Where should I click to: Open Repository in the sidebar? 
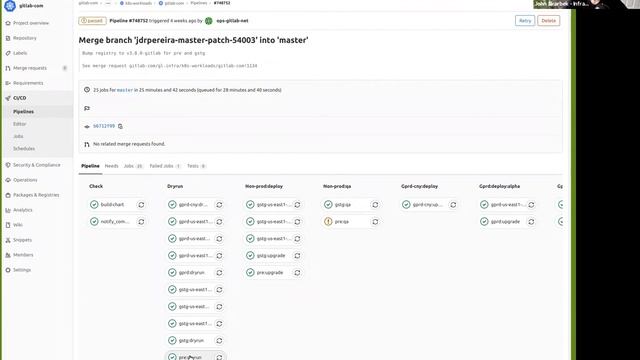point(24,38)
